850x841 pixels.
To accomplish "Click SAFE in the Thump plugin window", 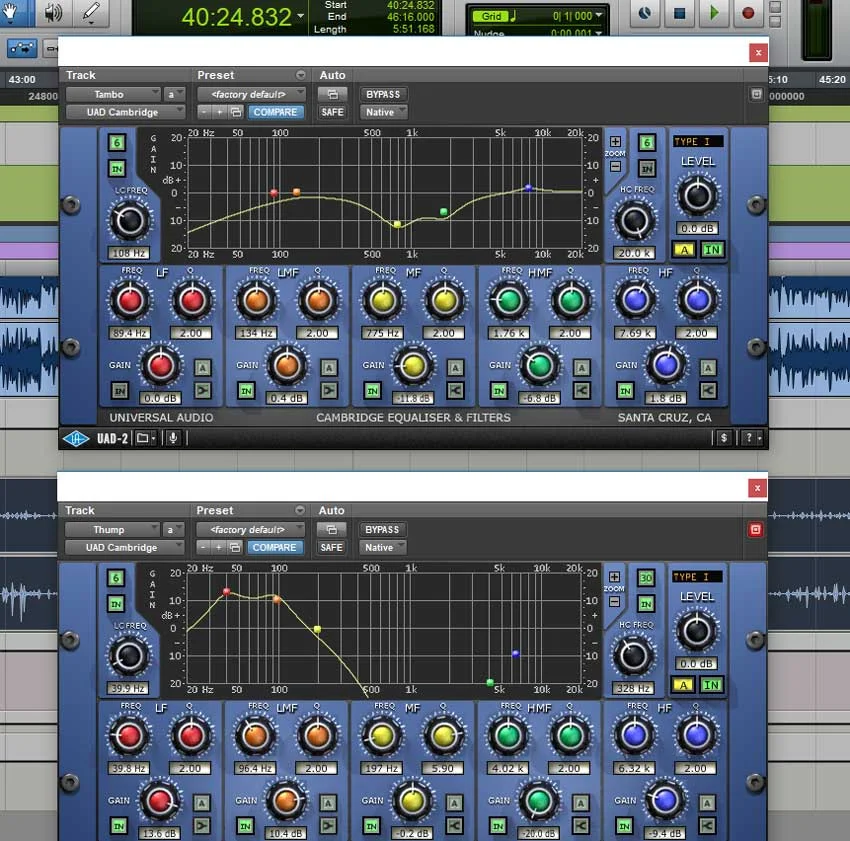I will [x=331, y=548].
